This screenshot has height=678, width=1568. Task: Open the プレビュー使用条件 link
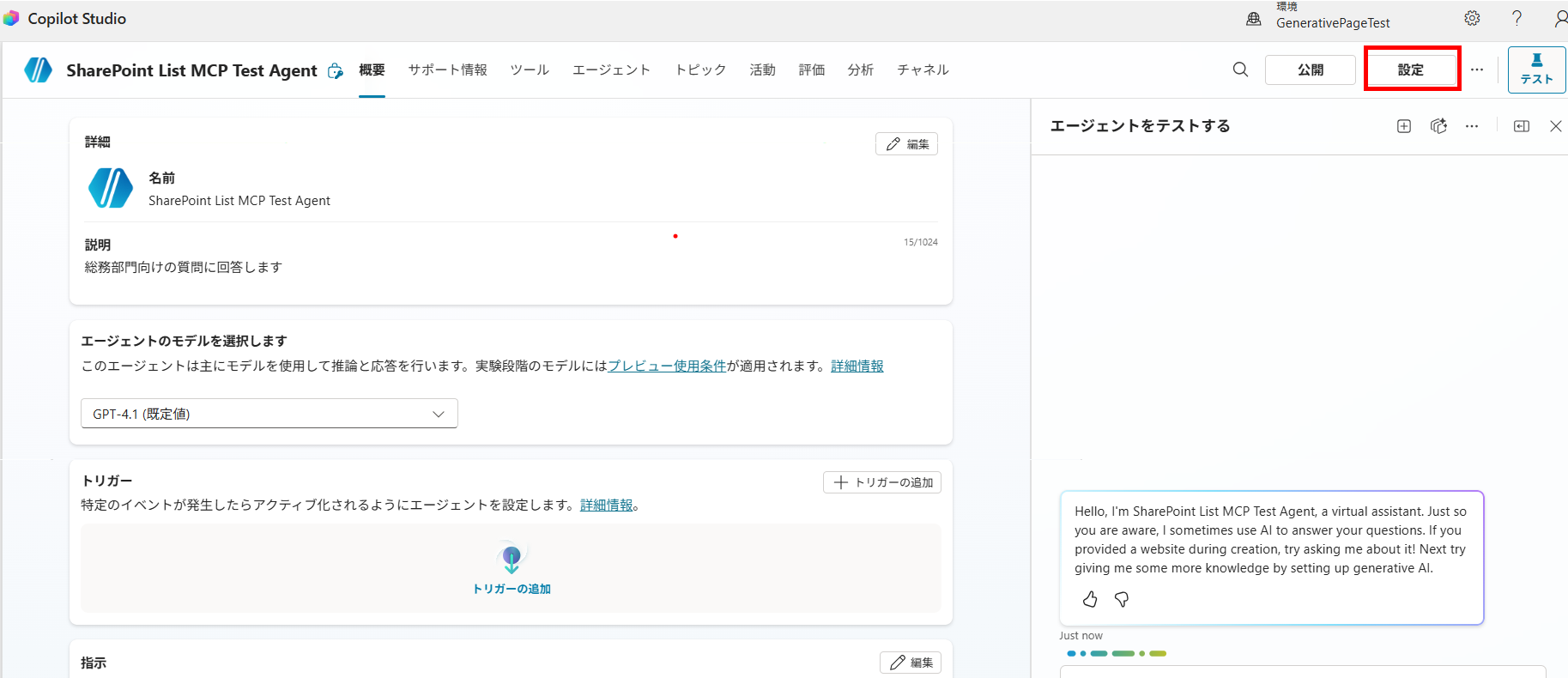(x=667, y=366)
